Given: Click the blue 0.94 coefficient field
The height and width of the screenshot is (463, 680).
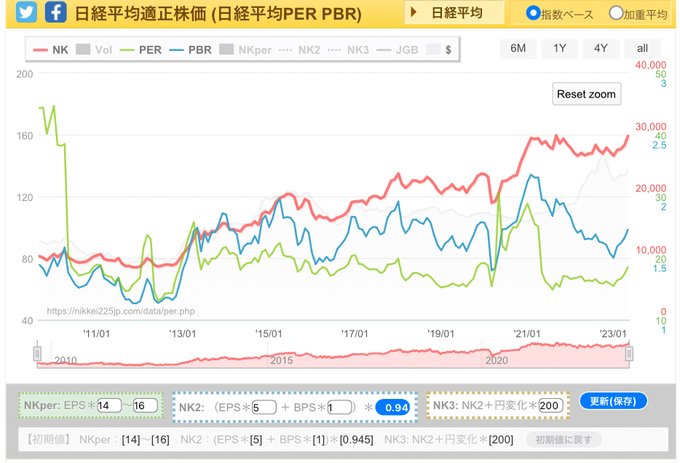Looking at the screenshot, I should coord(392,408).
